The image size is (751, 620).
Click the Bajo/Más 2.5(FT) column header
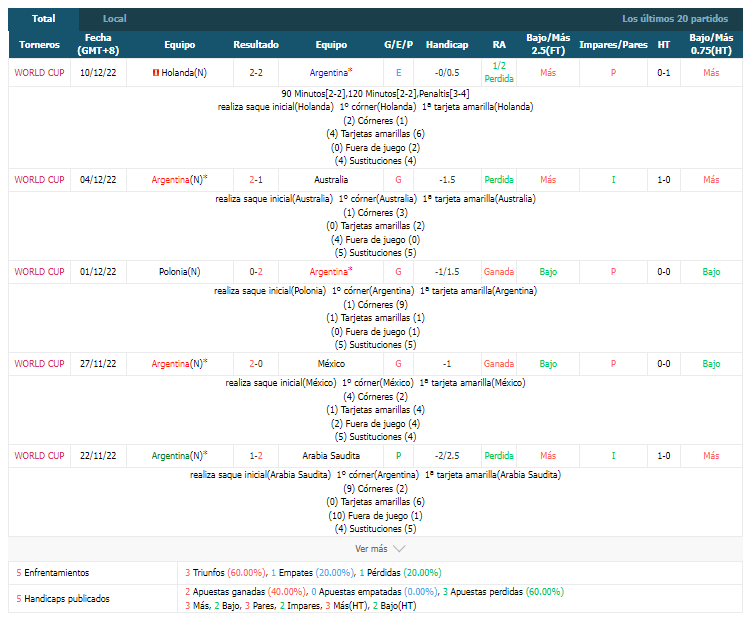coord(548,44)
